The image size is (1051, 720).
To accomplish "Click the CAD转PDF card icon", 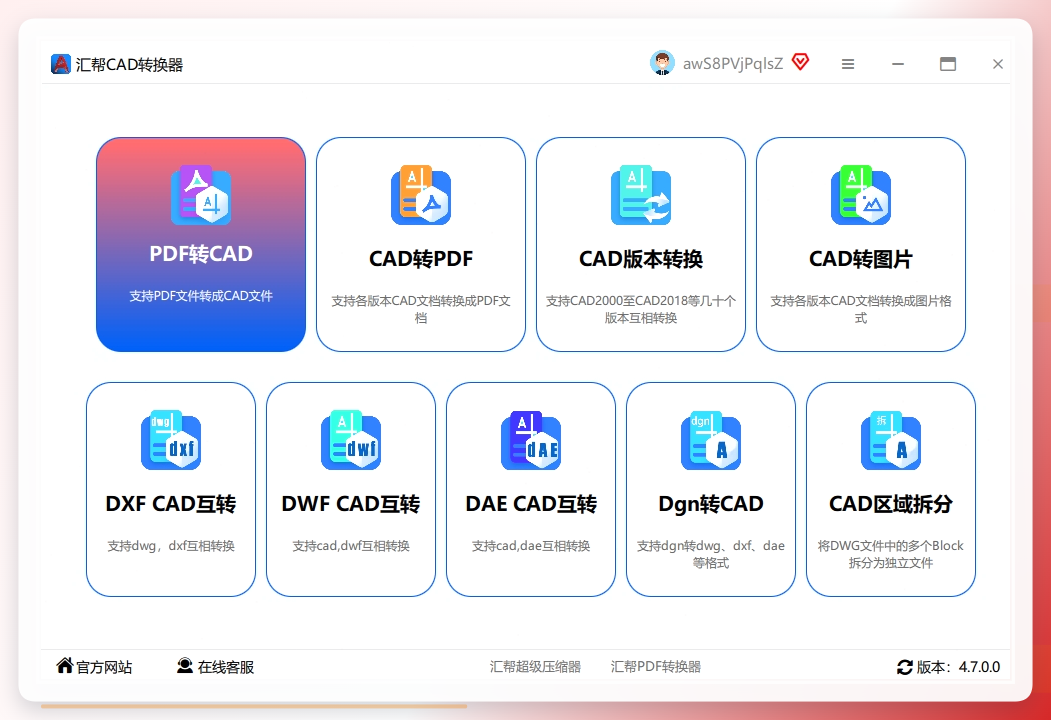I will tap(421, 195).
